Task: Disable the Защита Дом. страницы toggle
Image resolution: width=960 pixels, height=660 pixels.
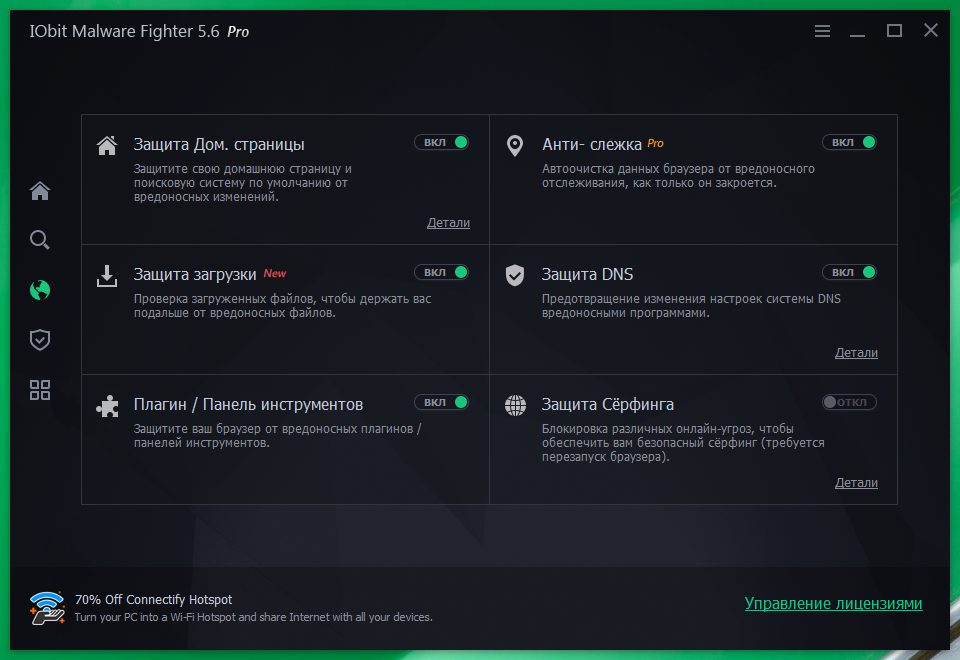Action: pyautogui.click(x=441, y=142)
